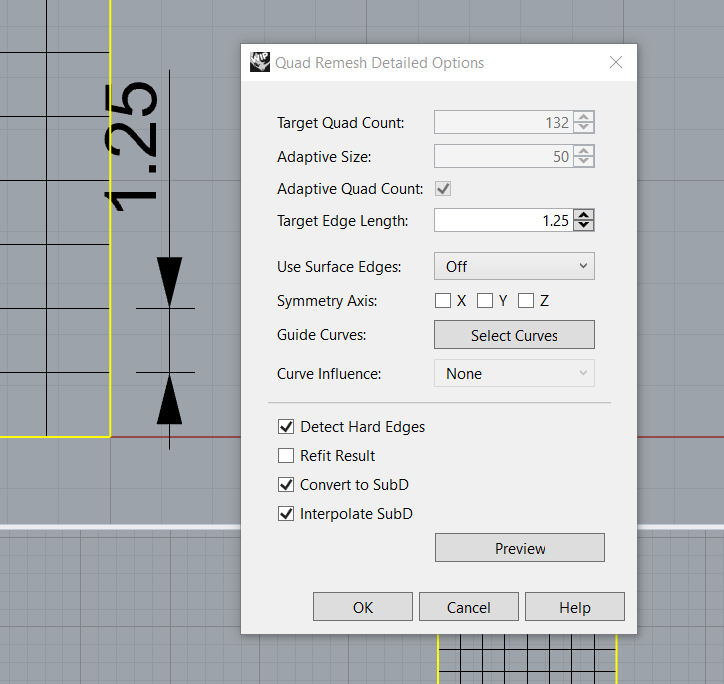The image size is (724, 684).
Task: Open the Use Surface Edges dropdown
Action: click(514, 266)
